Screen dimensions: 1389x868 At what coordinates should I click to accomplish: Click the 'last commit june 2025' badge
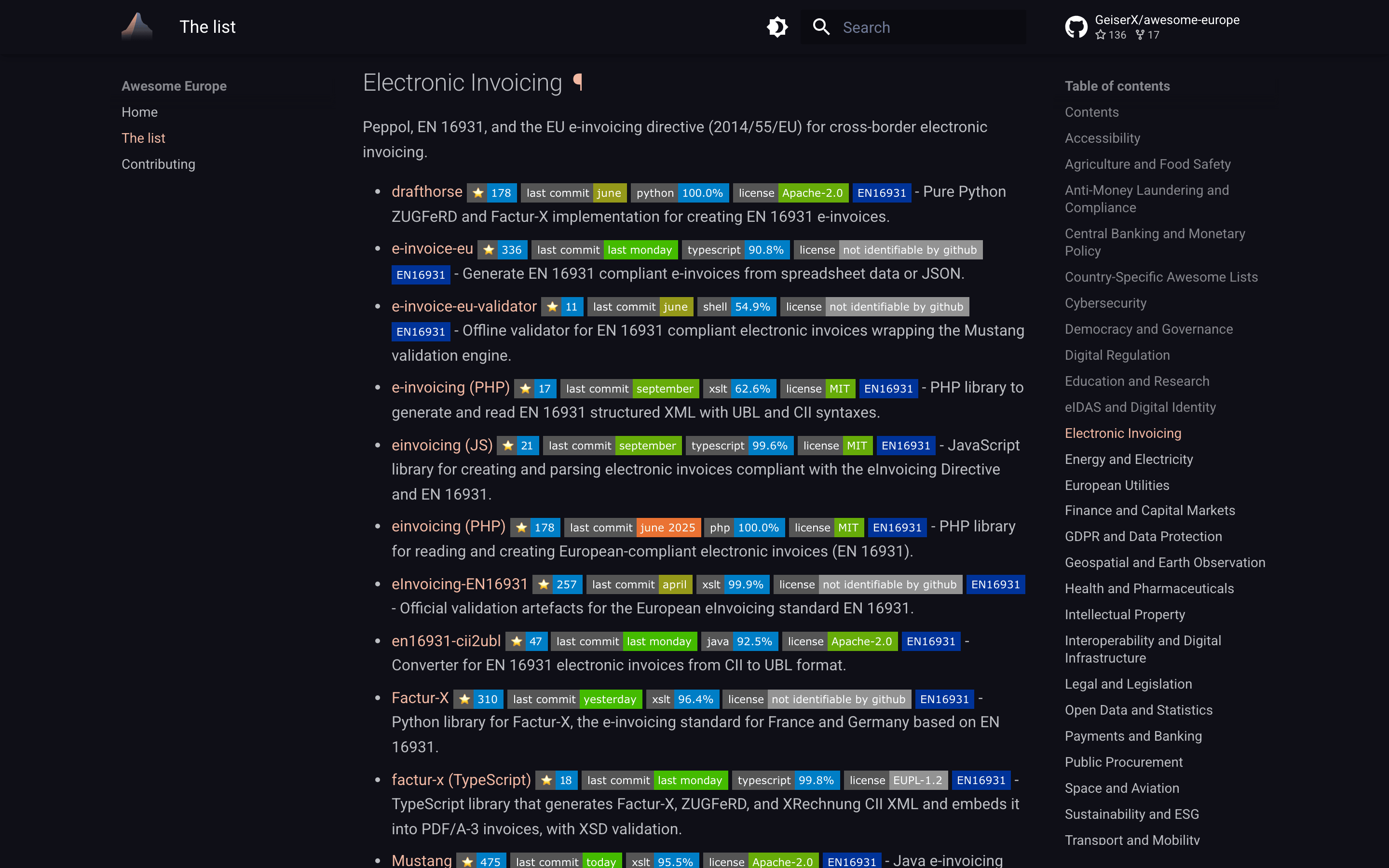pyautogui.click(x=632, y=528)
